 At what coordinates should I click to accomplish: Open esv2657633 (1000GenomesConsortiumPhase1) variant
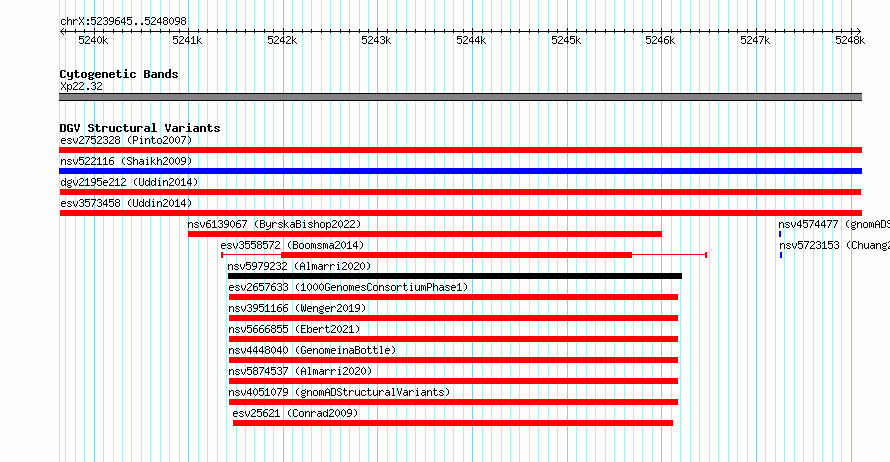point(349,287)
